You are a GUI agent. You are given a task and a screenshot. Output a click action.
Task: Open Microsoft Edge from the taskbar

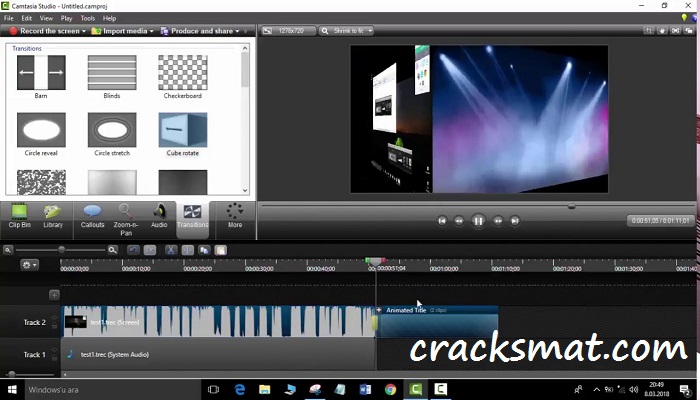coord(240,390)
